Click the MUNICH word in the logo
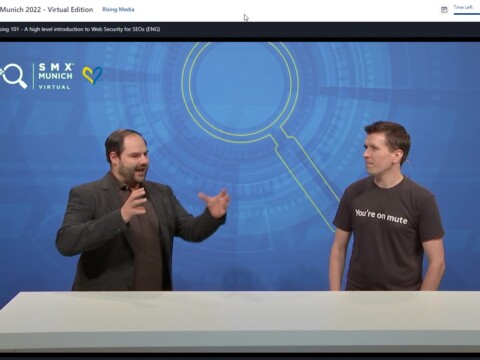The width and height of the screenshot is (480, 360). [x=55, y=76]
